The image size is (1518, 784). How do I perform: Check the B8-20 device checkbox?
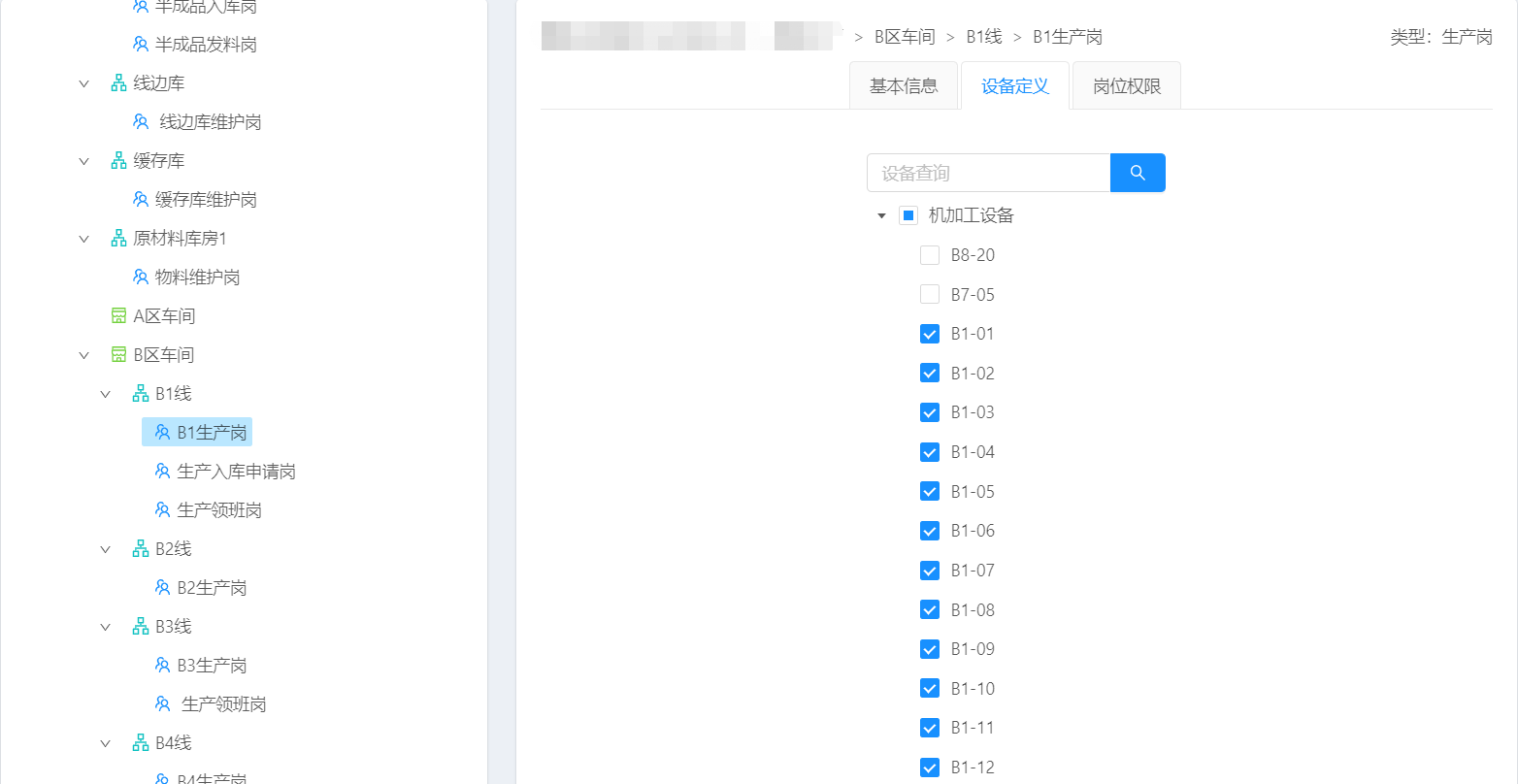930,255
